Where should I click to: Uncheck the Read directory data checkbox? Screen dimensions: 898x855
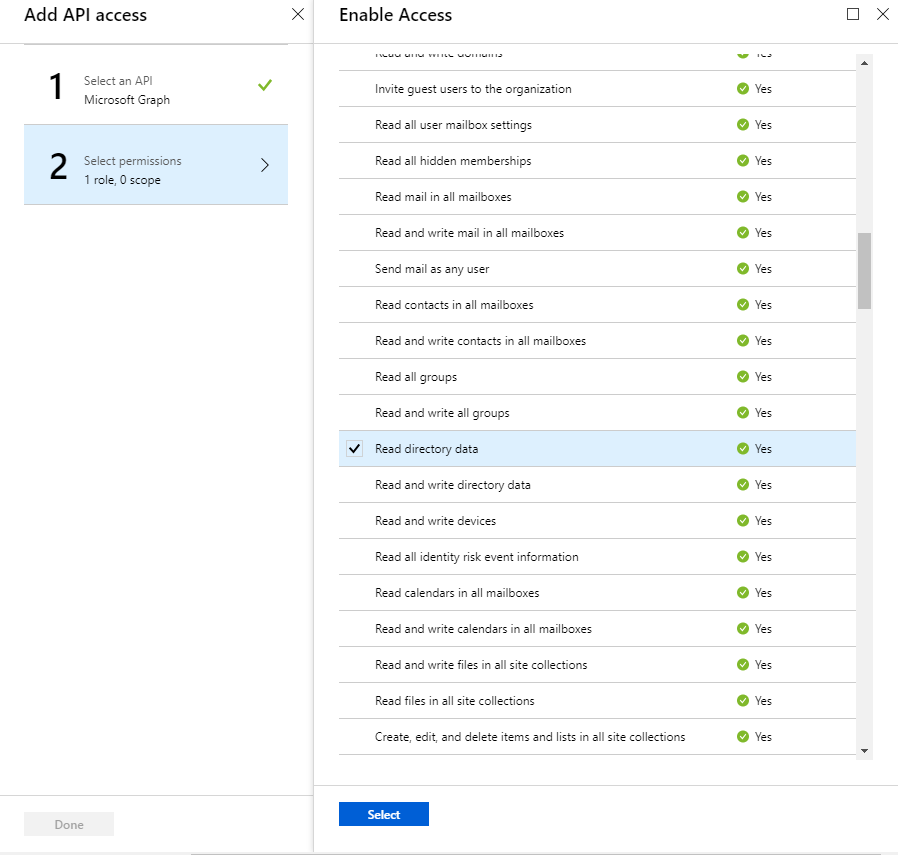354,449
